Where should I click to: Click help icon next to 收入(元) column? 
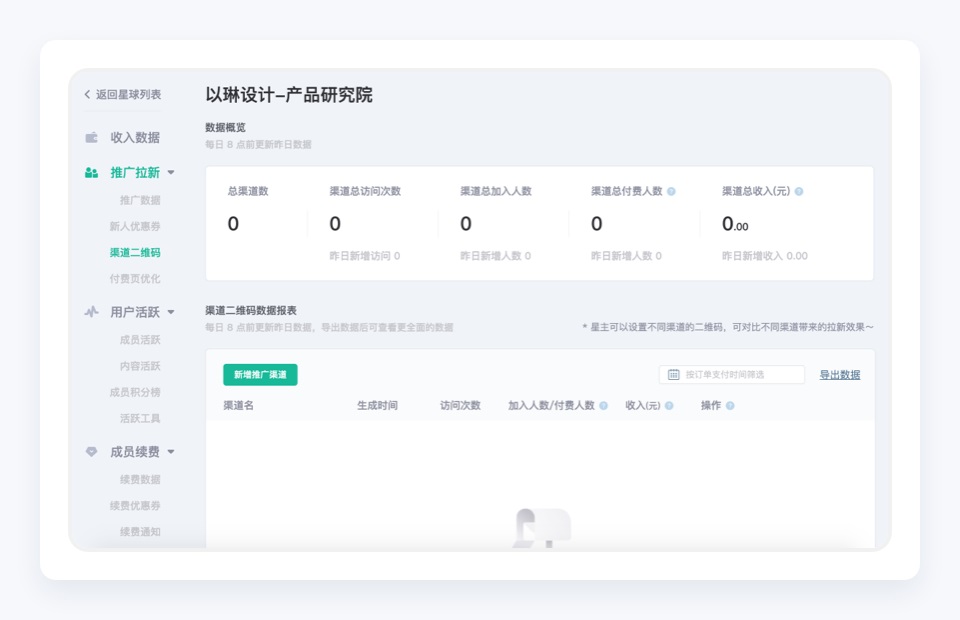(x=669, y=406)
